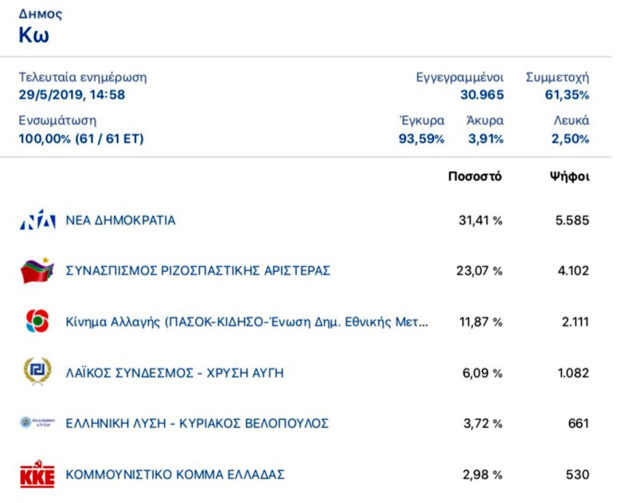Select Chrysi Avgi vote count 1.082
The height and width of the screenshot is (503, 620).
[x=573, y=373]
